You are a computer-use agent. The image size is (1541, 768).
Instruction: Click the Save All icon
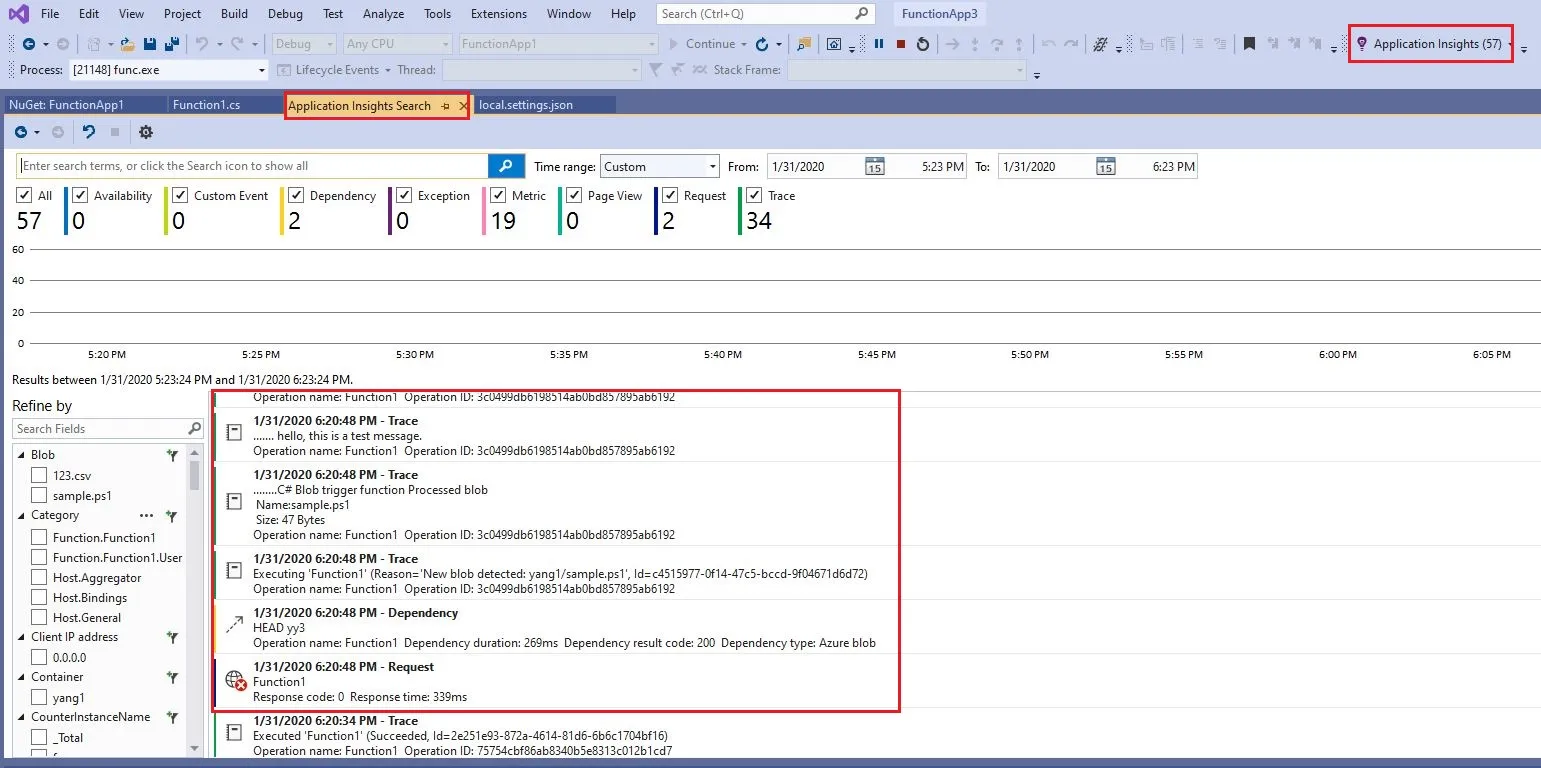(x=172, y=44)
